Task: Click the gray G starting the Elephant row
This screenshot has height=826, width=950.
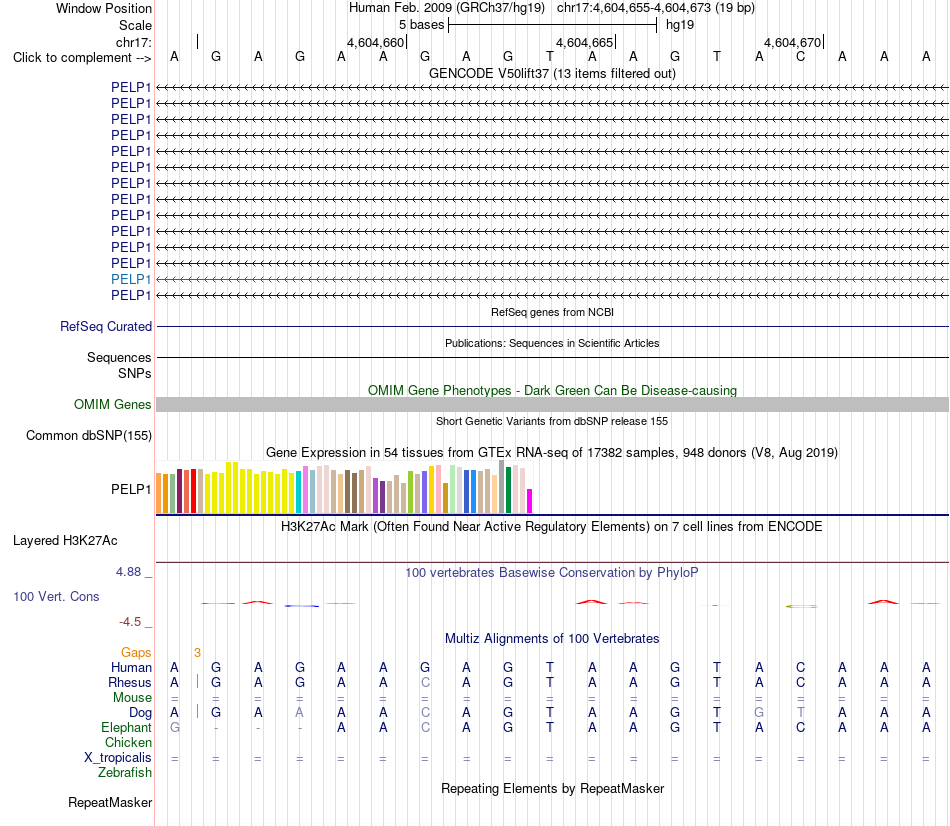Action: pyautogui.click(x=174, y=727)
